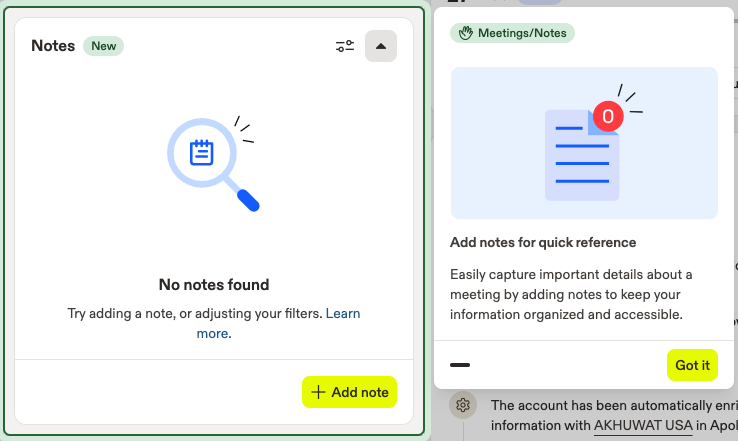Click the gear icon beside enrichment message
This screenshot has width=738, height=441.
point(462,405)
